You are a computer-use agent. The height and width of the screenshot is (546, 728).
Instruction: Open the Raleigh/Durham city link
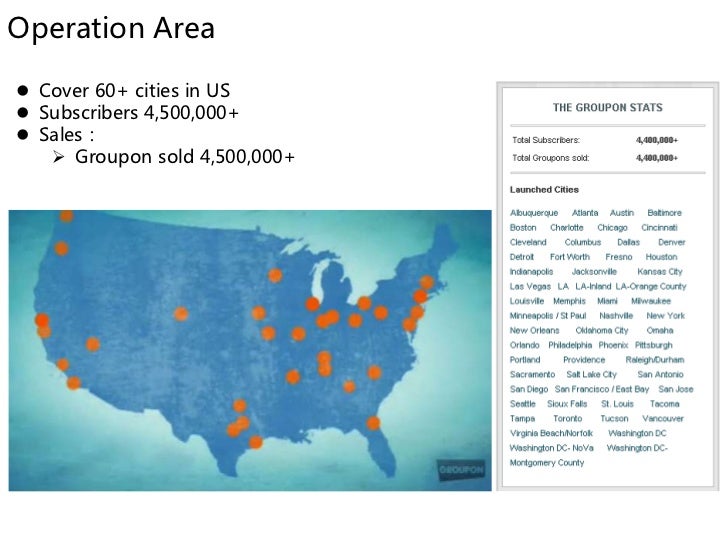(x=655, y=360)
